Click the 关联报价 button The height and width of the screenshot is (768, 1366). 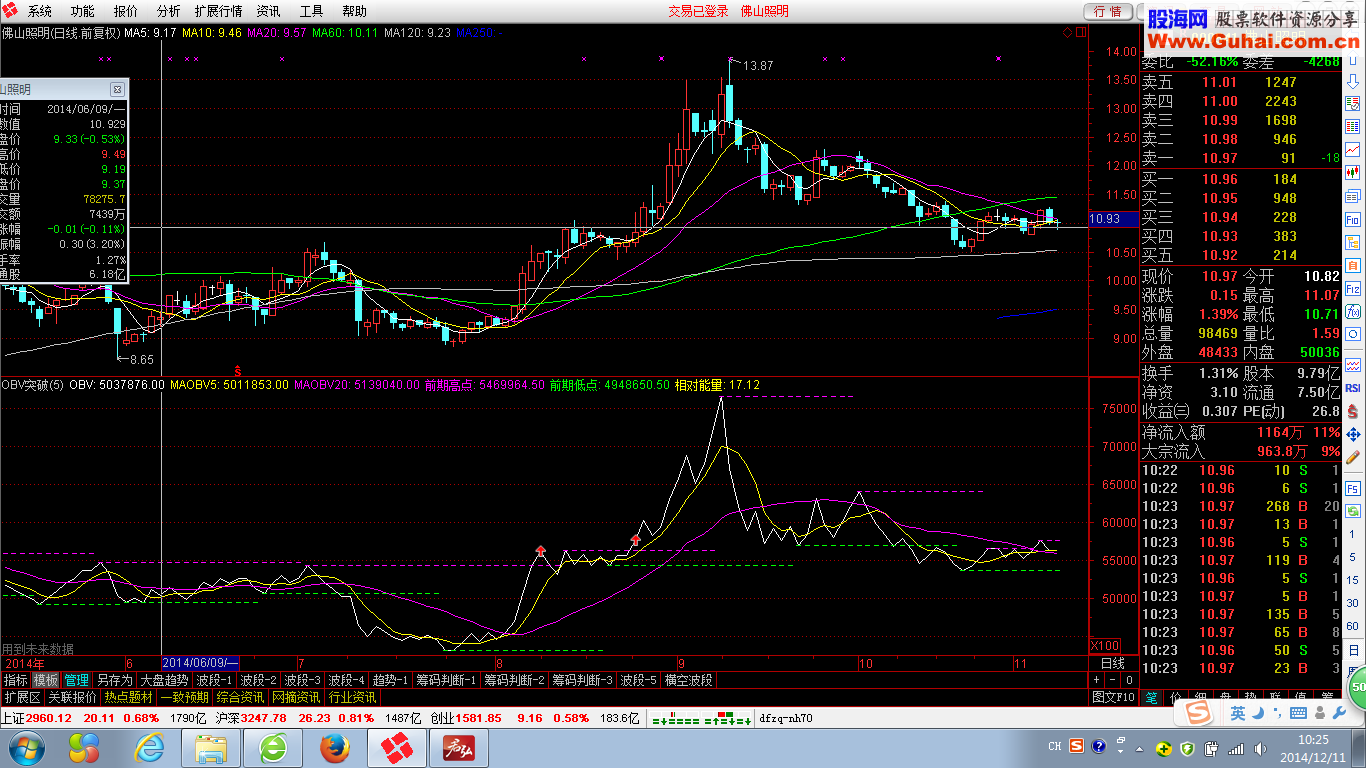72,697
